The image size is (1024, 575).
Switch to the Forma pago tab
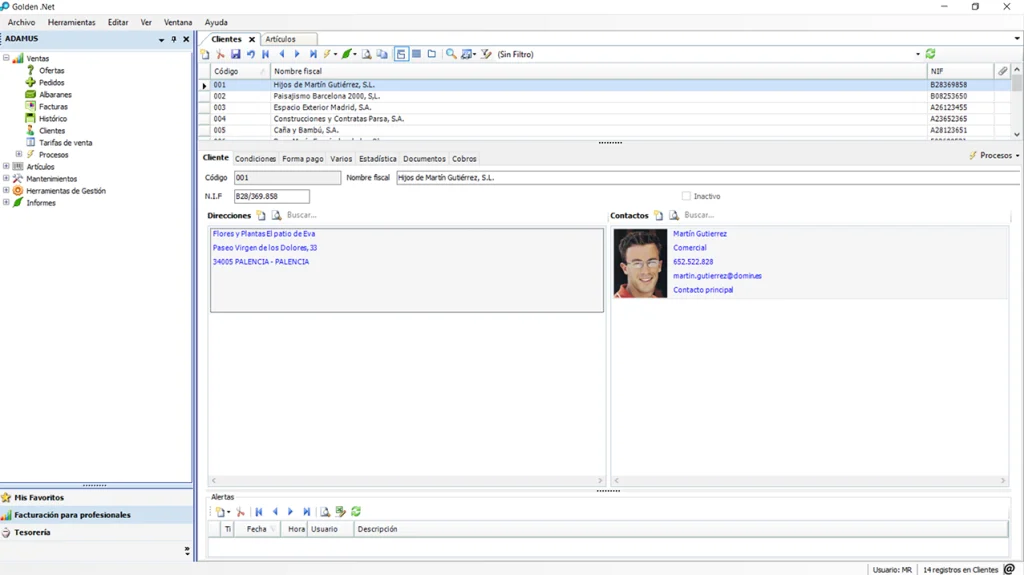pyautogui.click(x=302, y=159)
